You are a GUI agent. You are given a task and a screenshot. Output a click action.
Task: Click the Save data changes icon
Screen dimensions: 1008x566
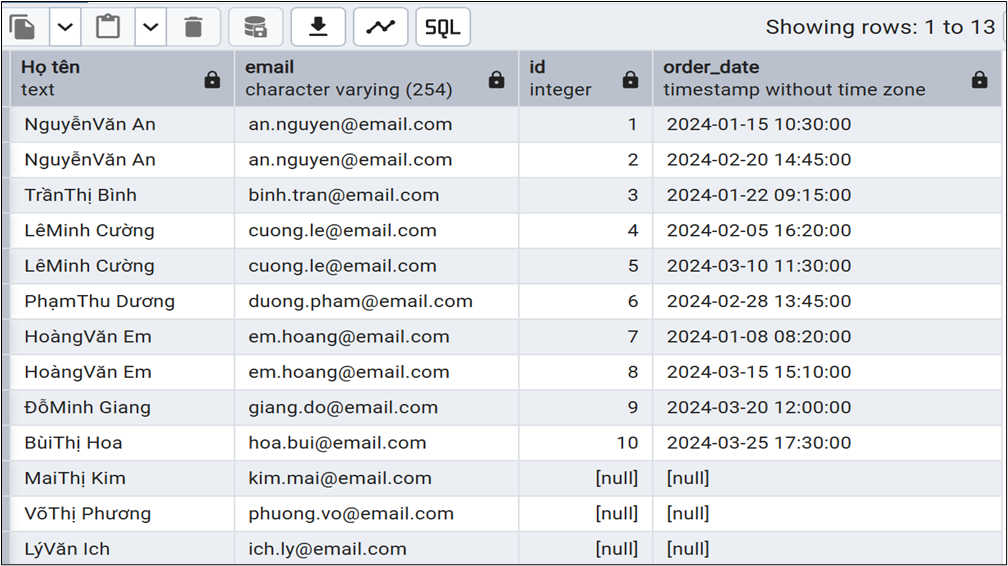(256, 27)
